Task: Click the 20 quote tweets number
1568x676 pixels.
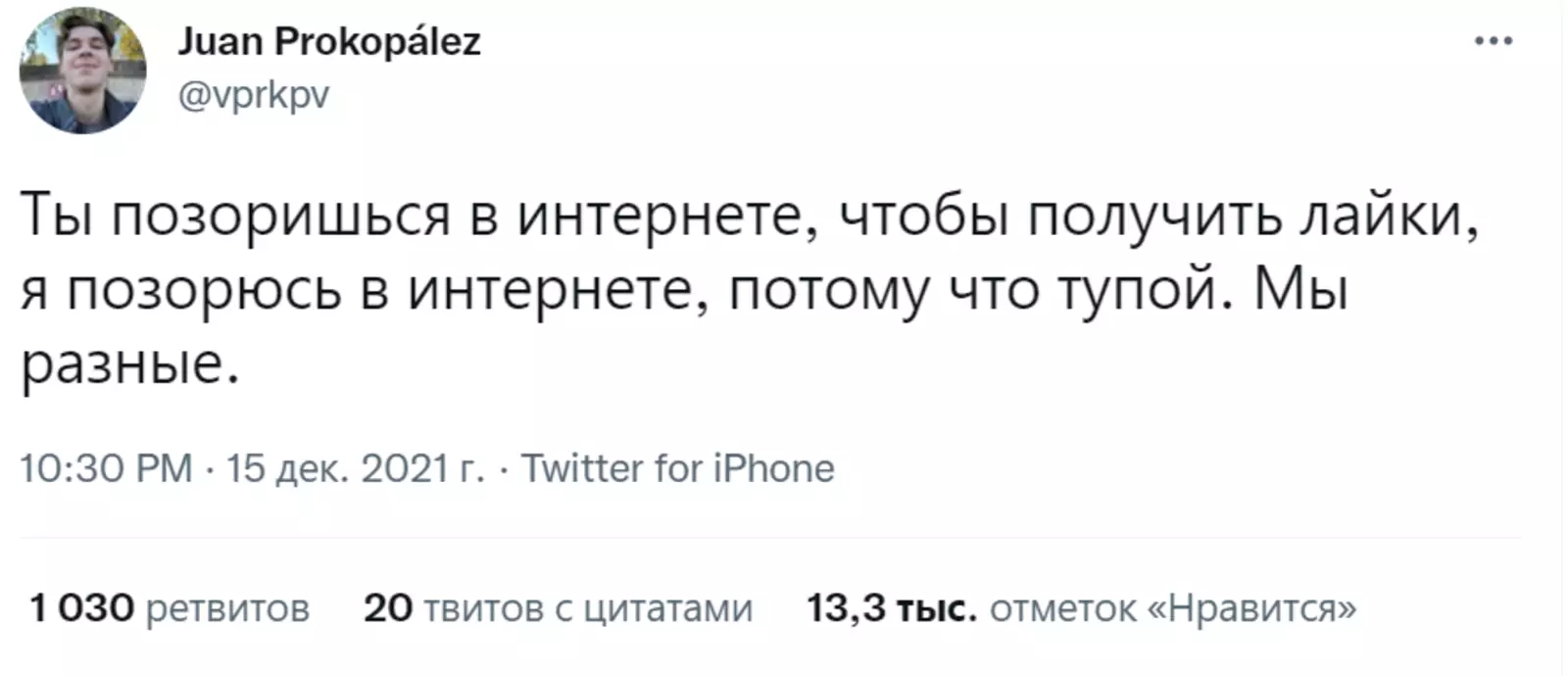Action: pos(387,608)
